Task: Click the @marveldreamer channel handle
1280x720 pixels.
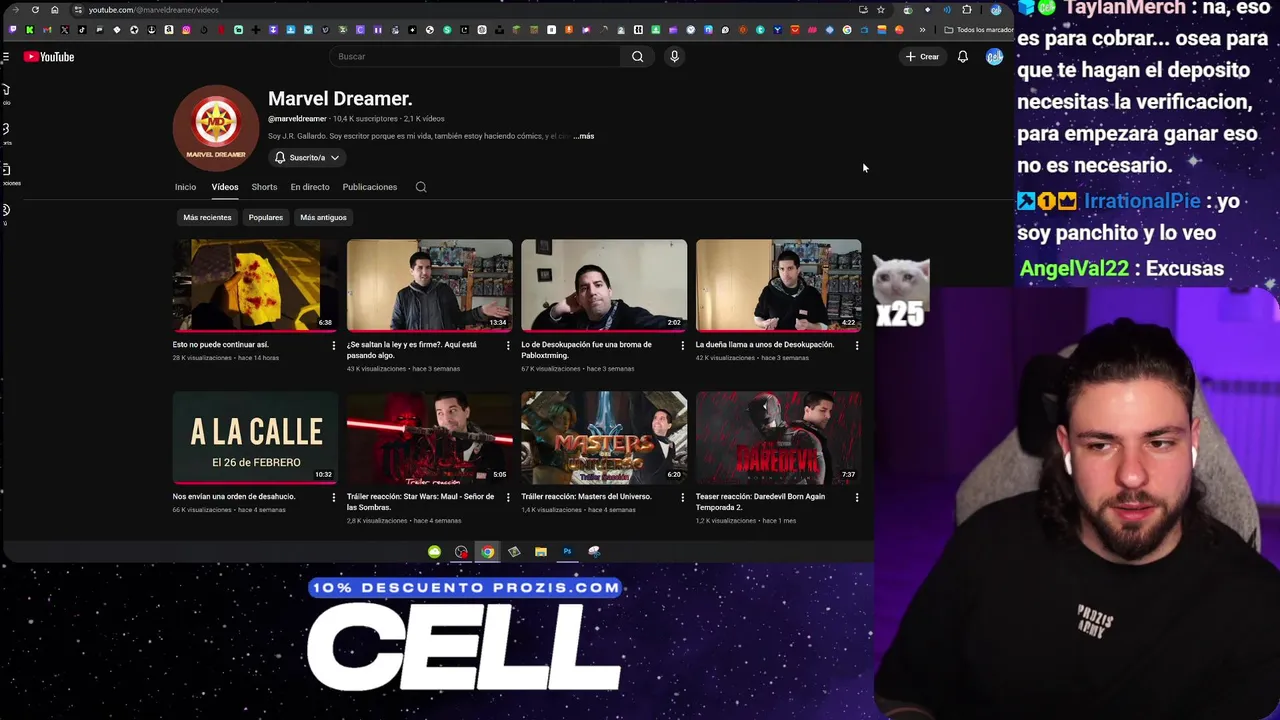Action: (297, 119)
